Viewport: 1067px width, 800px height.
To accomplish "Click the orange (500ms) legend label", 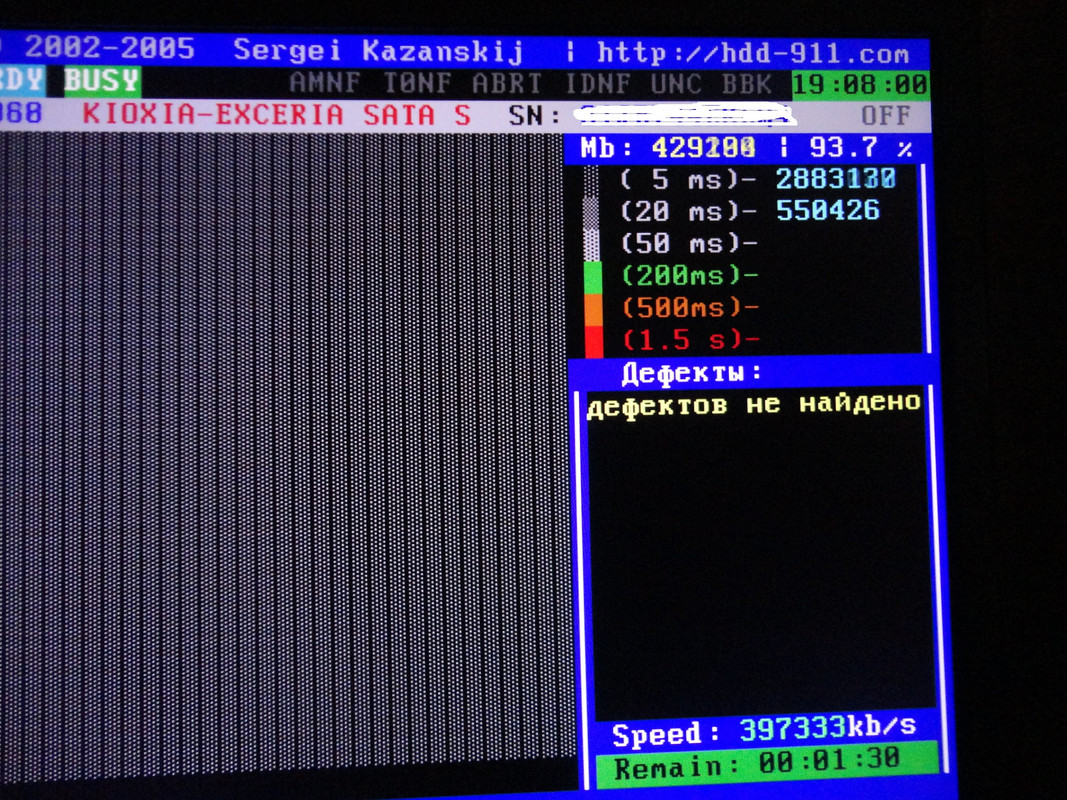I will [x=691, y=307].
